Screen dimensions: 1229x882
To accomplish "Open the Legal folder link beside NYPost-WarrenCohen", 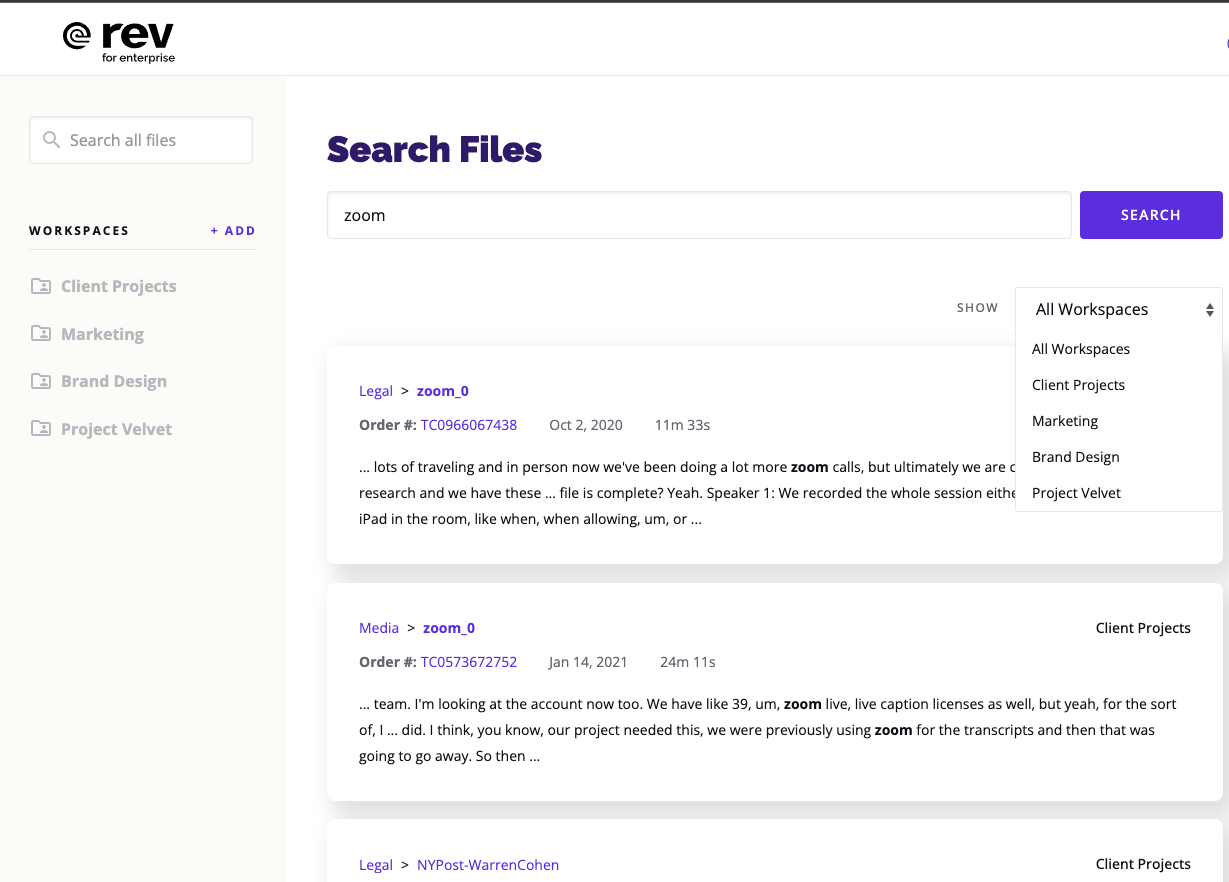I will point(376,865).
